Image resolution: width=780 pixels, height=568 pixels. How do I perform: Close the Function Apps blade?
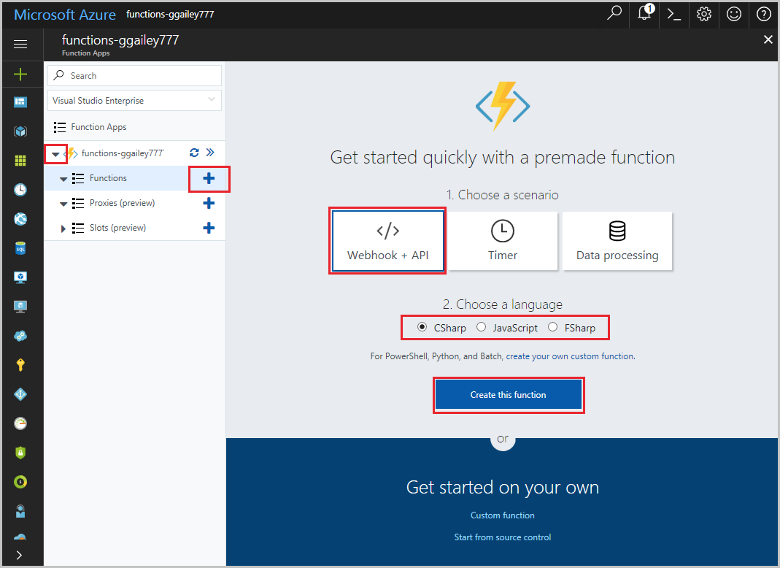(x=768, y=40)
